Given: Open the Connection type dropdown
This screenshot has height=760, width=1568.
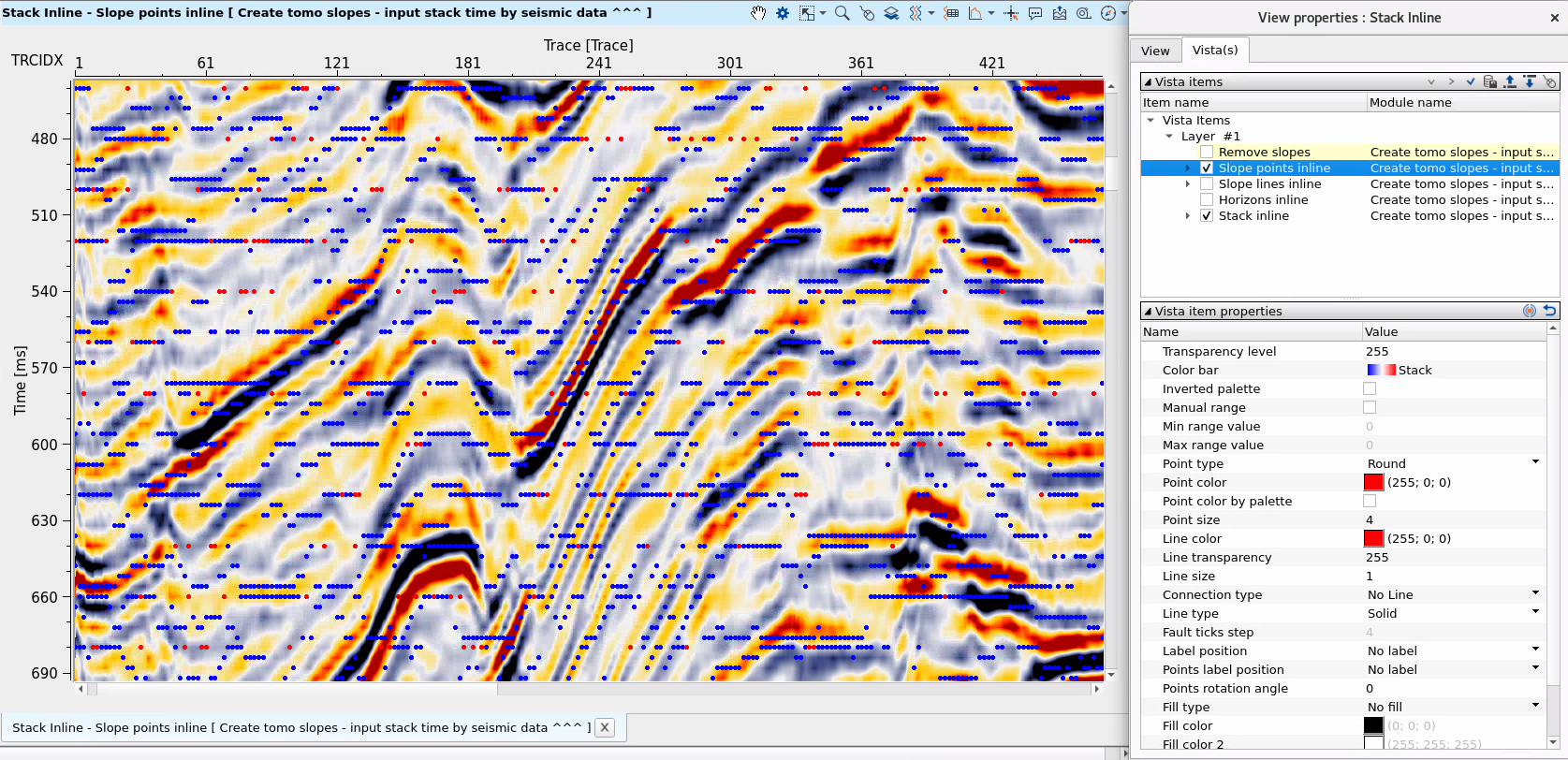Looking at the screenshot, I should [1535, 594].
